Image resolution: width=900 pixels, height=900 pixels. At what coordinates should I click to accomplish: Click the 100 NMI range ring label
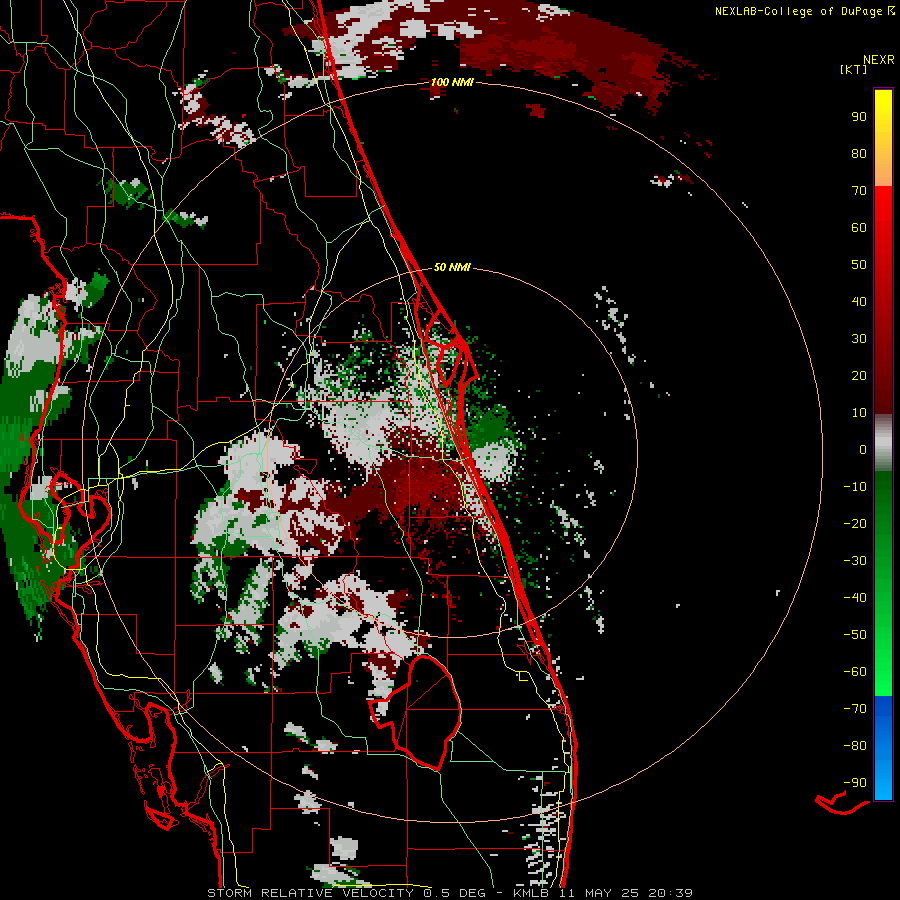tap(452, 82)
